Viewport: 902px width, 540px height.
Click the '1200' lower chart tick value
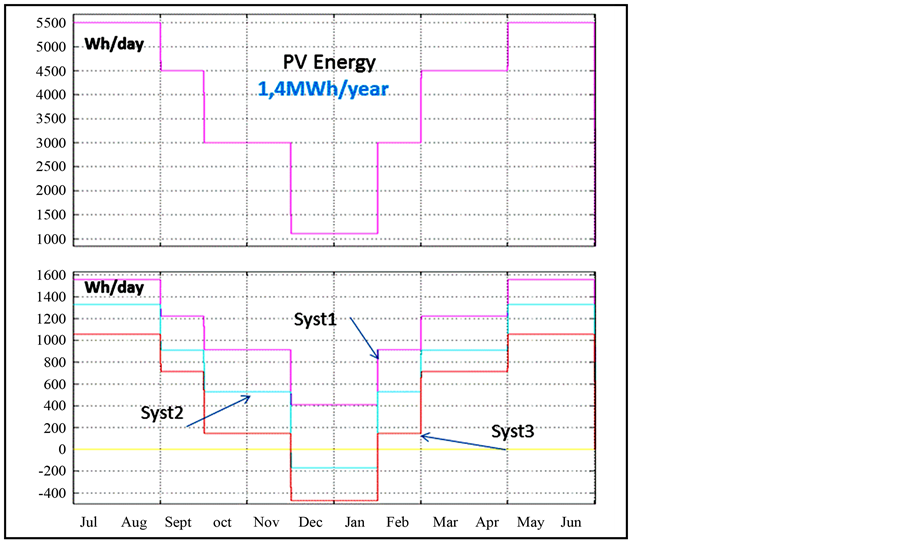pyautogui.click(x=52, y=319)
